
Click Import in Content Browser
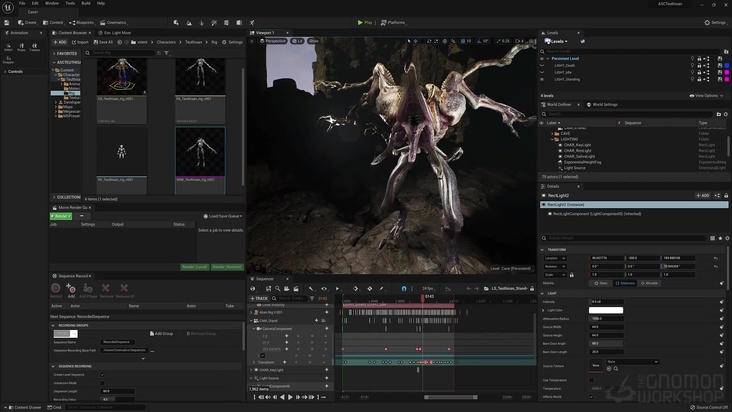click(80, 42)
